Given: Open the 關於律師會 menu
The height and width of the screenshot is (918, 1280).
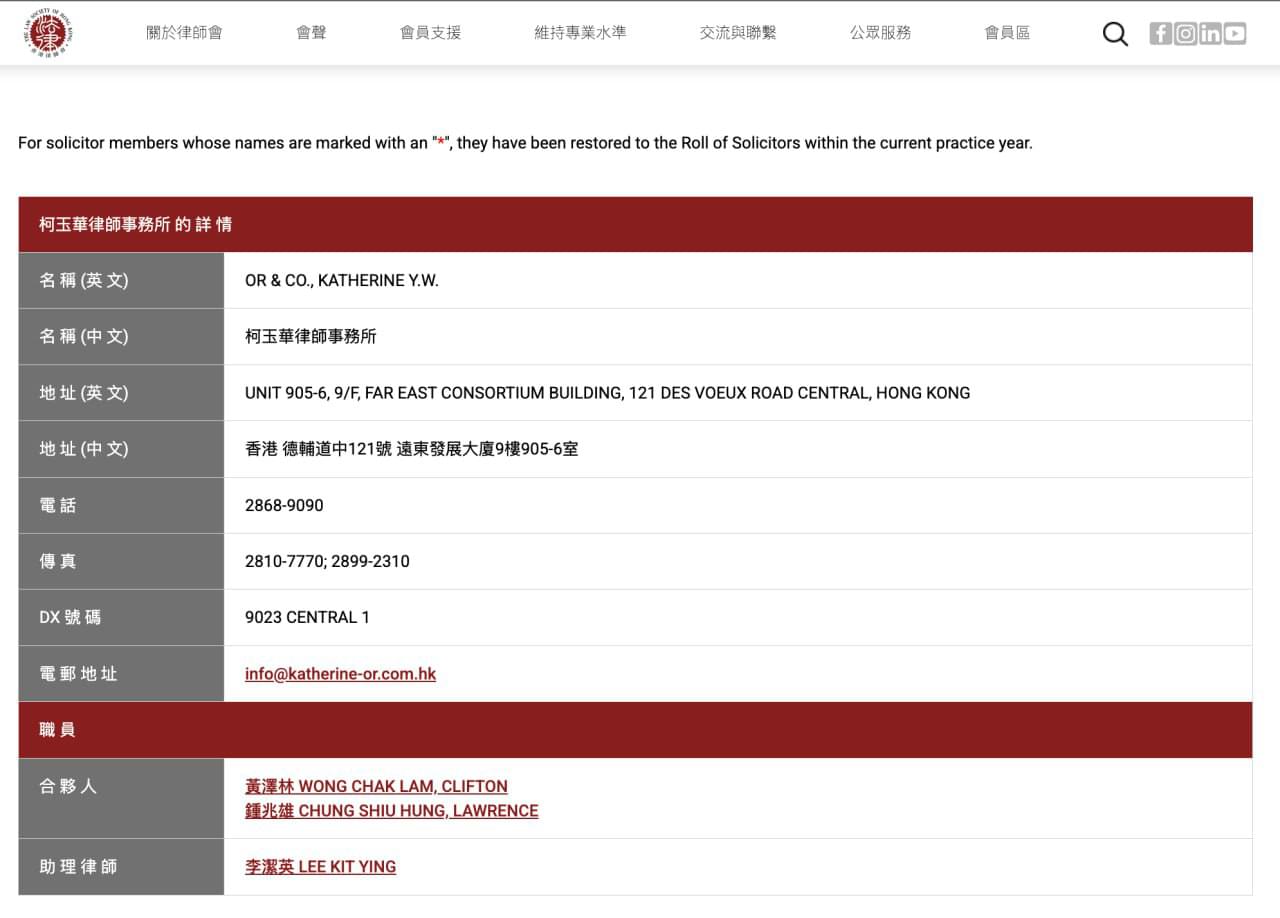Looking at the screenshot, I should [x=185, y=33].
